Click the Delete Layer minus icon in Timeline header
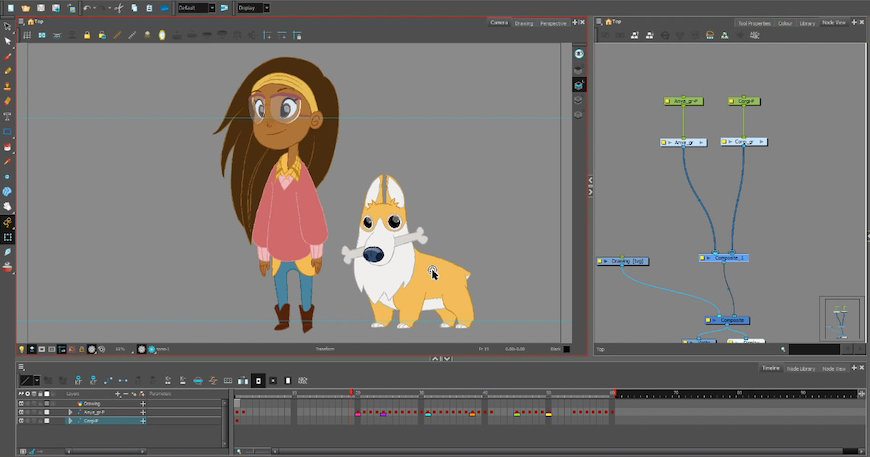 pyautogui.click(x=126, y=394)
